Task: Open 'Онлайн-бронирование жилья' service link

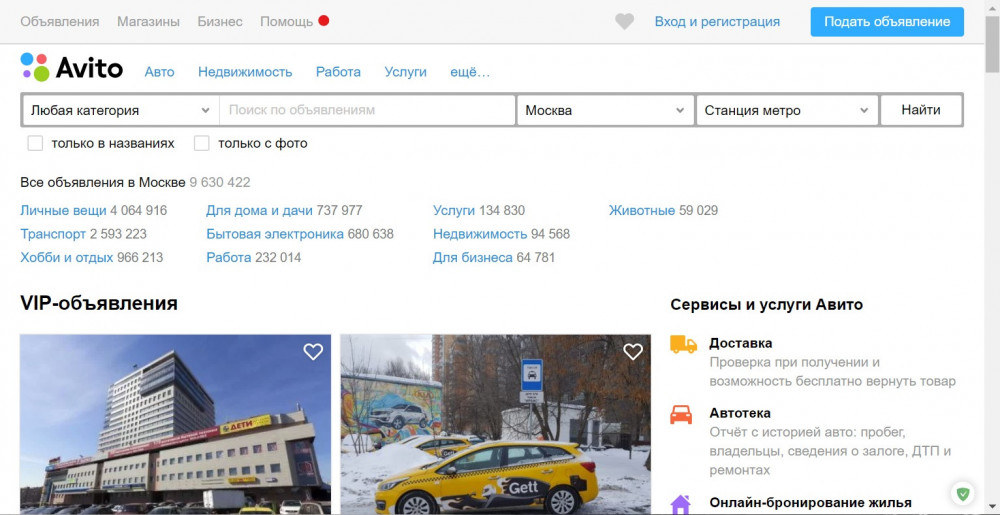Action: (x=810, y=503)
